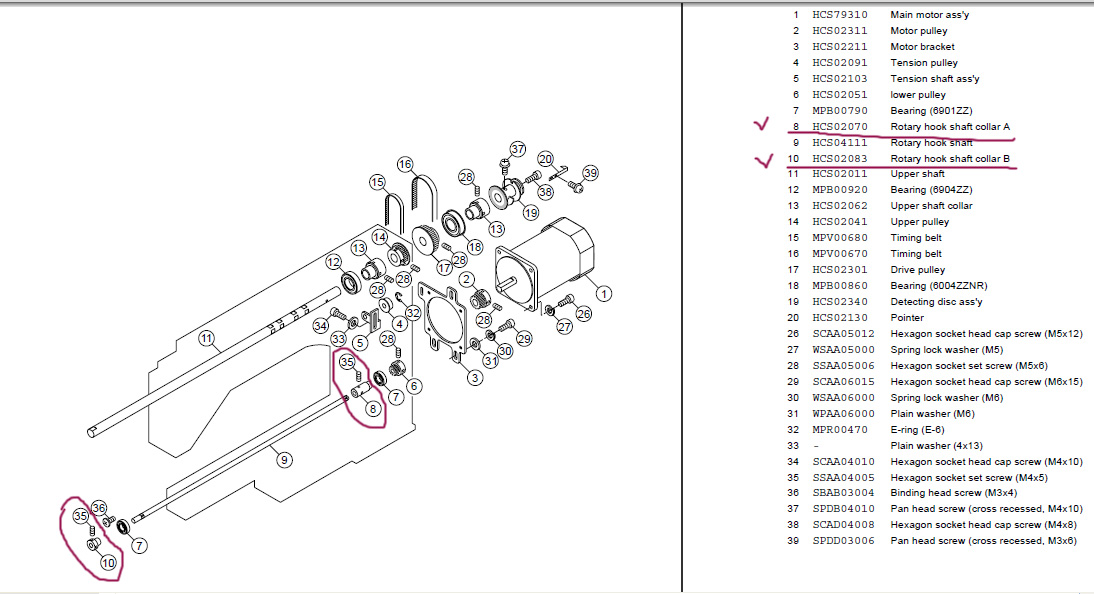Click the 'Rotary hook shaft collar A' entry
Image resolution: width=1094 pixels, height=594 pixels.
(950, 126)
